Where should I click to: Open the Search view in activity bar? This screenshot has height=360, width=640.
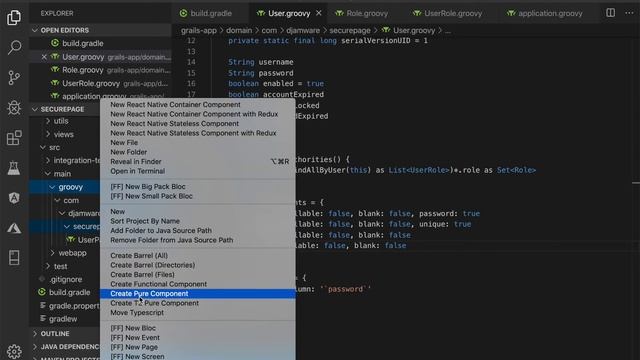(14, 47)
